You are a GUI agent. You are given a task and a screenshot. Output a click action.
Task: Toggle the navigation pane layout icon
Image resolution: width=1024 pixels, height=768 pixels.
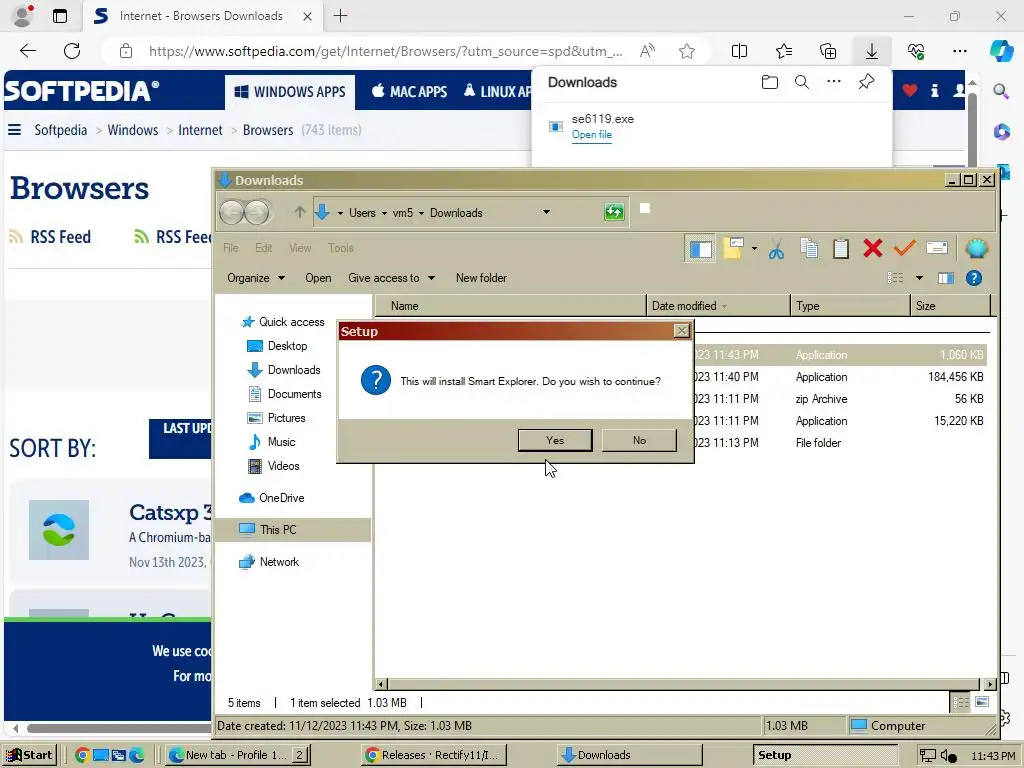pos(700,249)
